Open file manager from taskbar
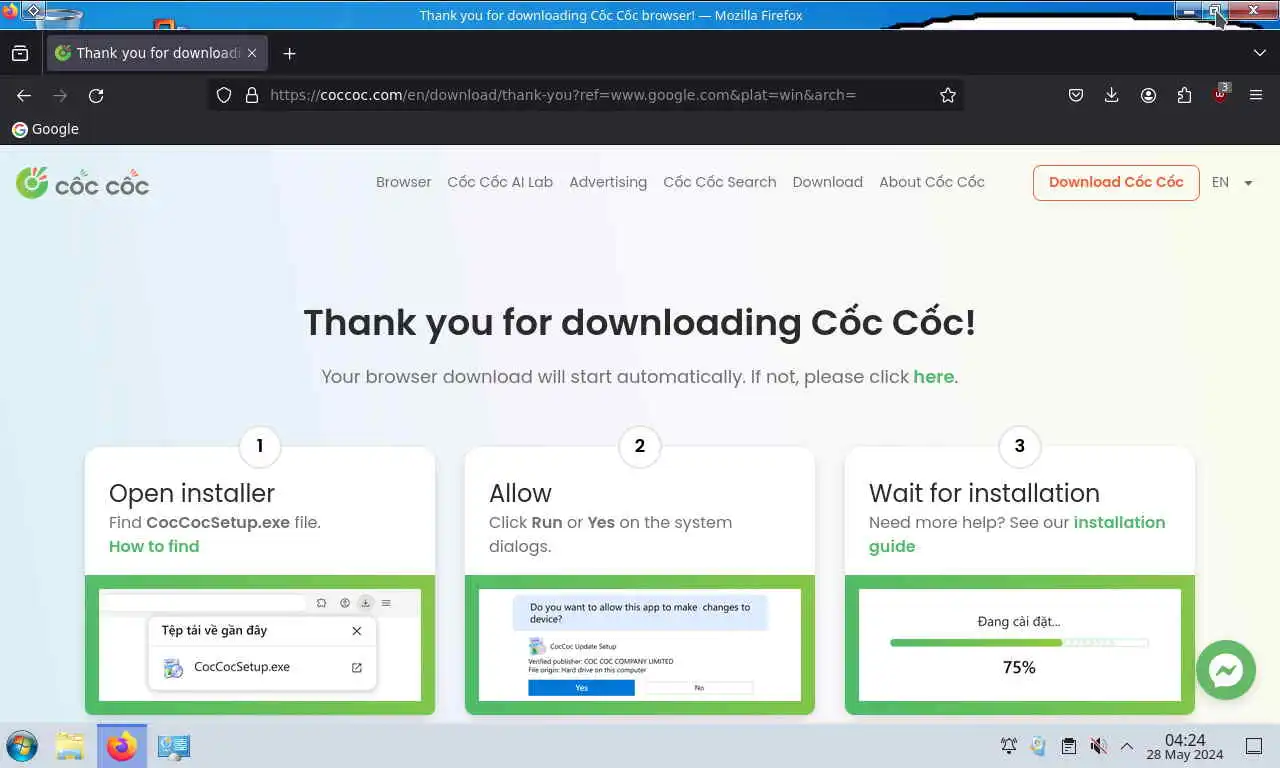Viewport: 1280px width, 768px height. [69, 746]
